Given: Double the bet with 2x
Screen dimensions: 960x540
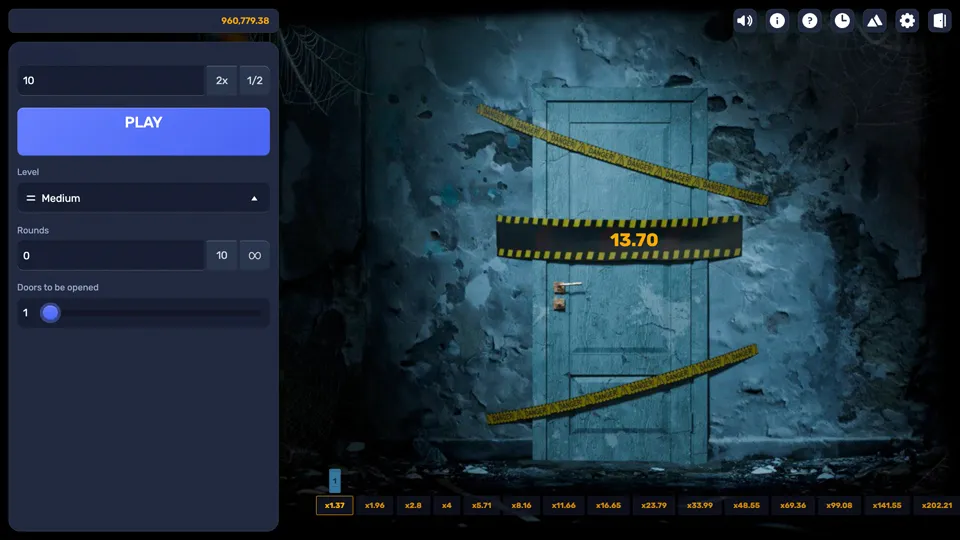Looking at the screenshot, I should [222, 80].
